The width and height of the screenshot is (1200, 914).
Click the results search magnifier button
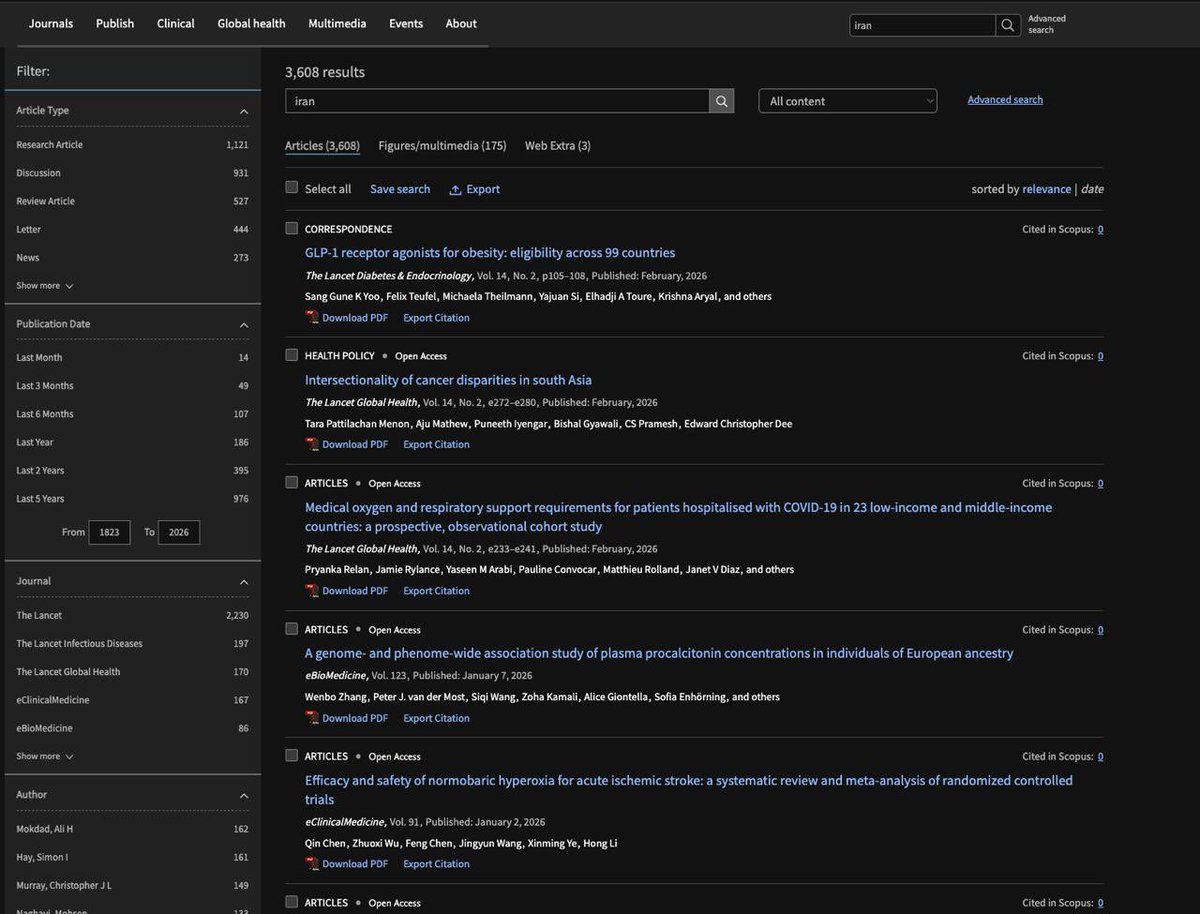pyautogui.click(x=721, y=101)
